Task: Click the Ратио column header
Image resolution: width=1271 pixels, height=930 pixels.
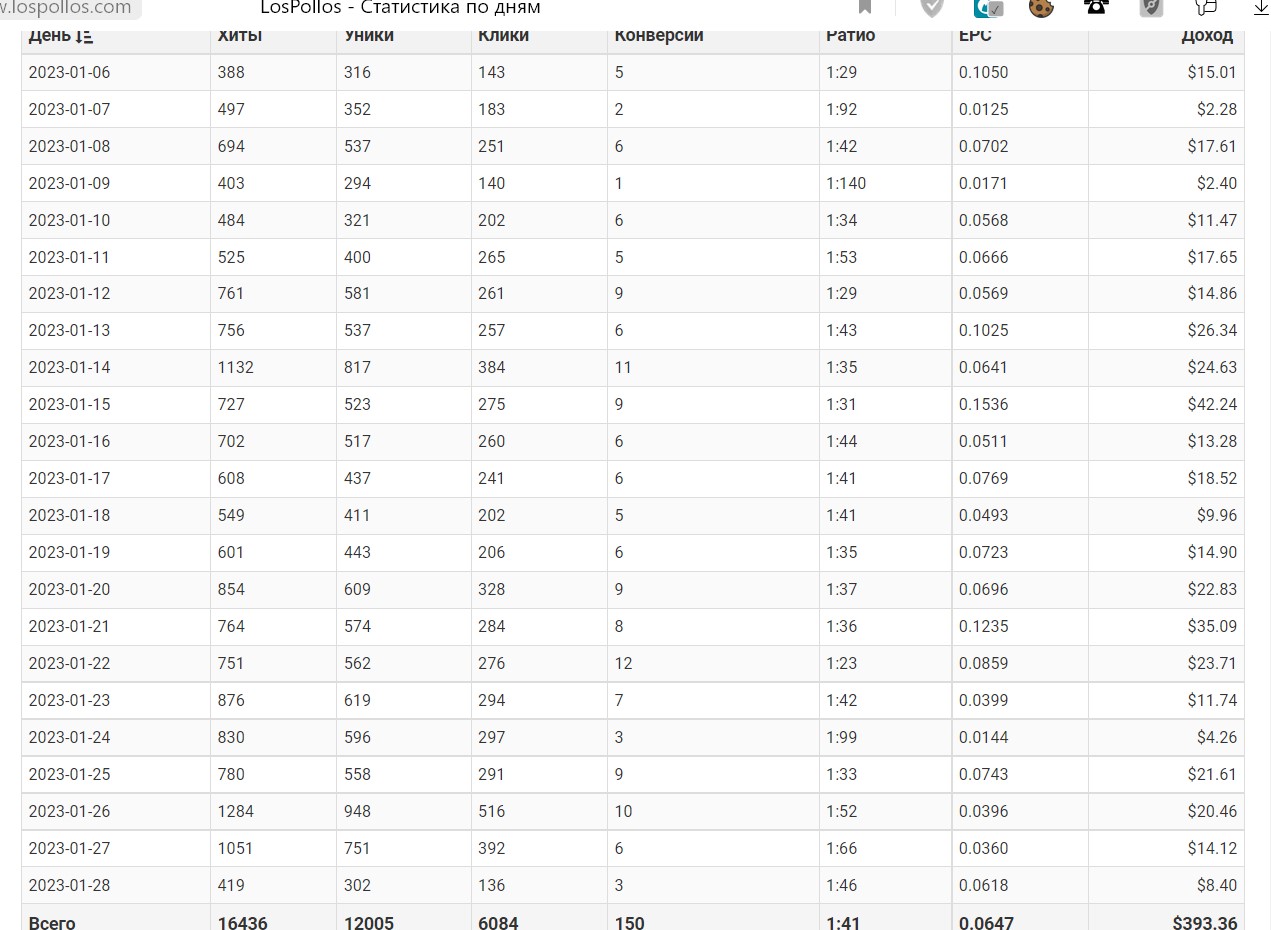Action: (x=850, y=36)
